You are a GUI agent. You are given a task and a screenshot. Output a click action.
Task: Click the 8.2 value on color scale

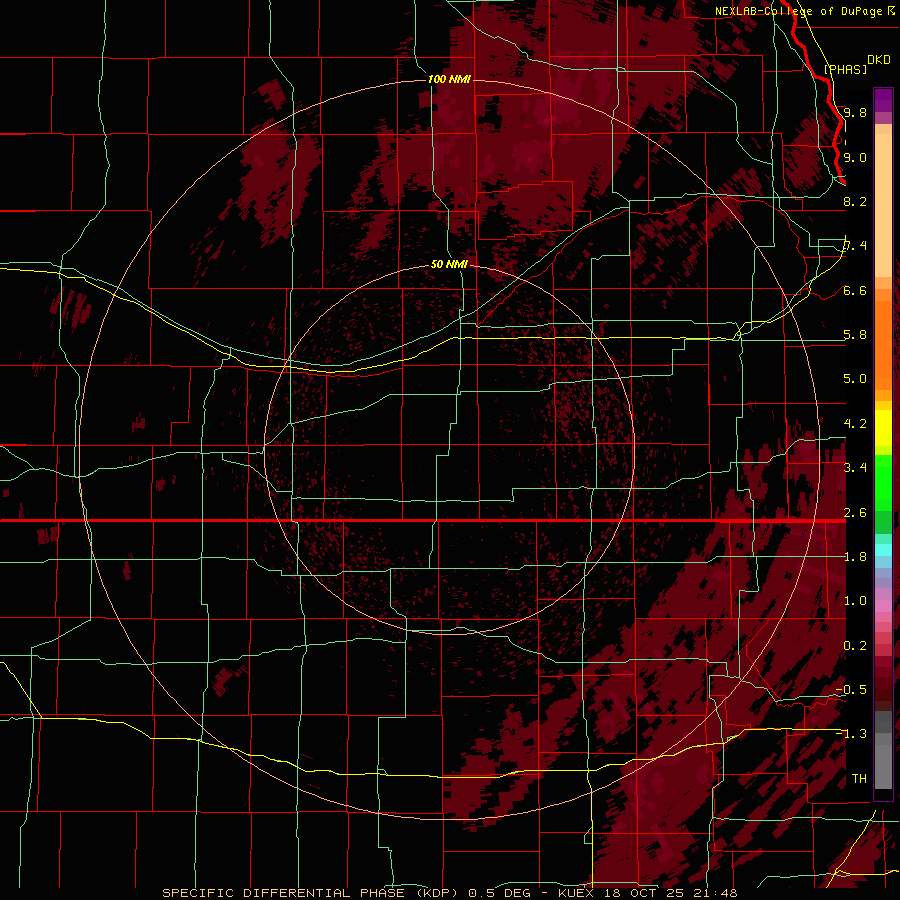[x=855, y=201]
